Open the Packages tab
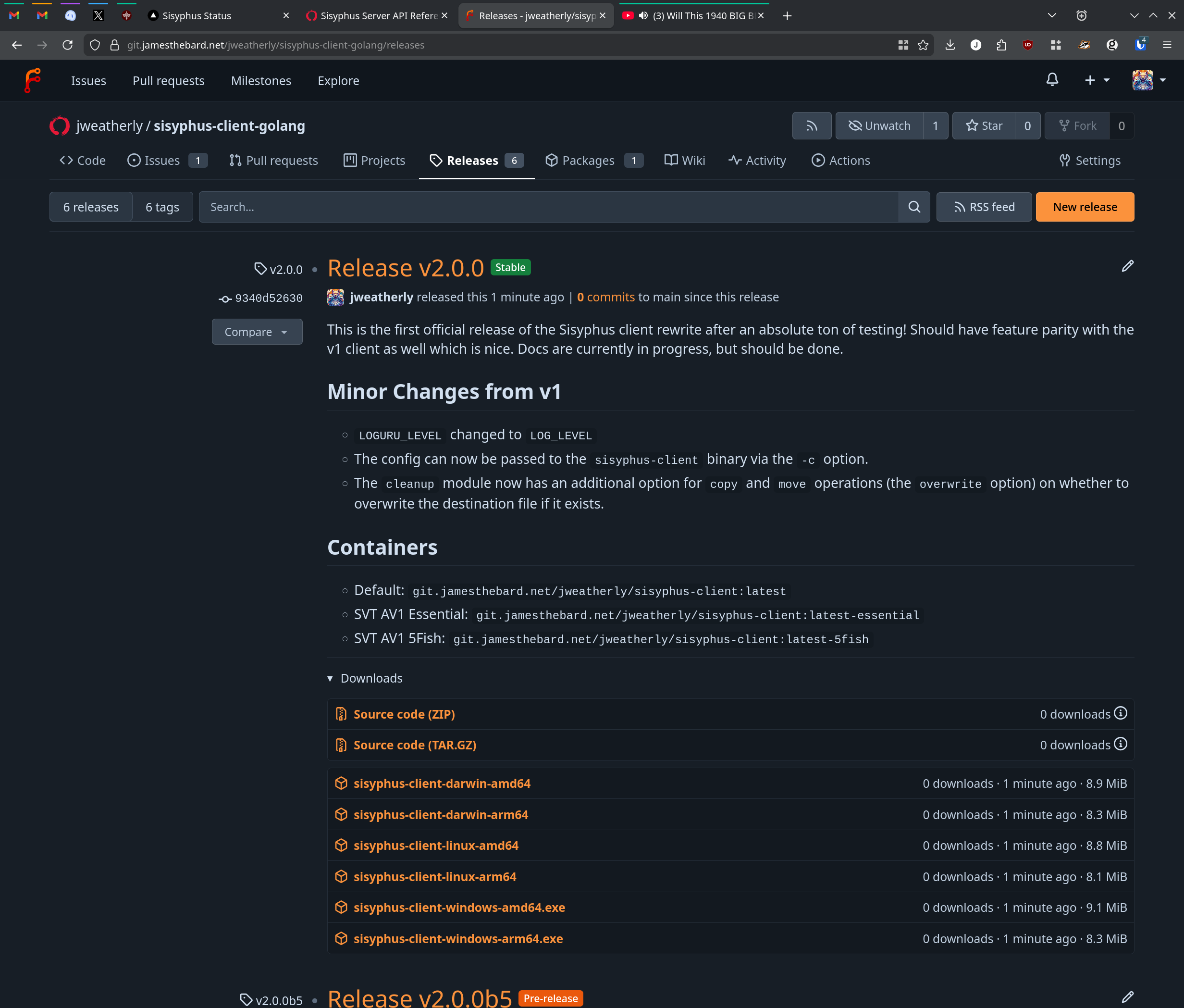1184x1008 pixels. click(x=588, y=161)
